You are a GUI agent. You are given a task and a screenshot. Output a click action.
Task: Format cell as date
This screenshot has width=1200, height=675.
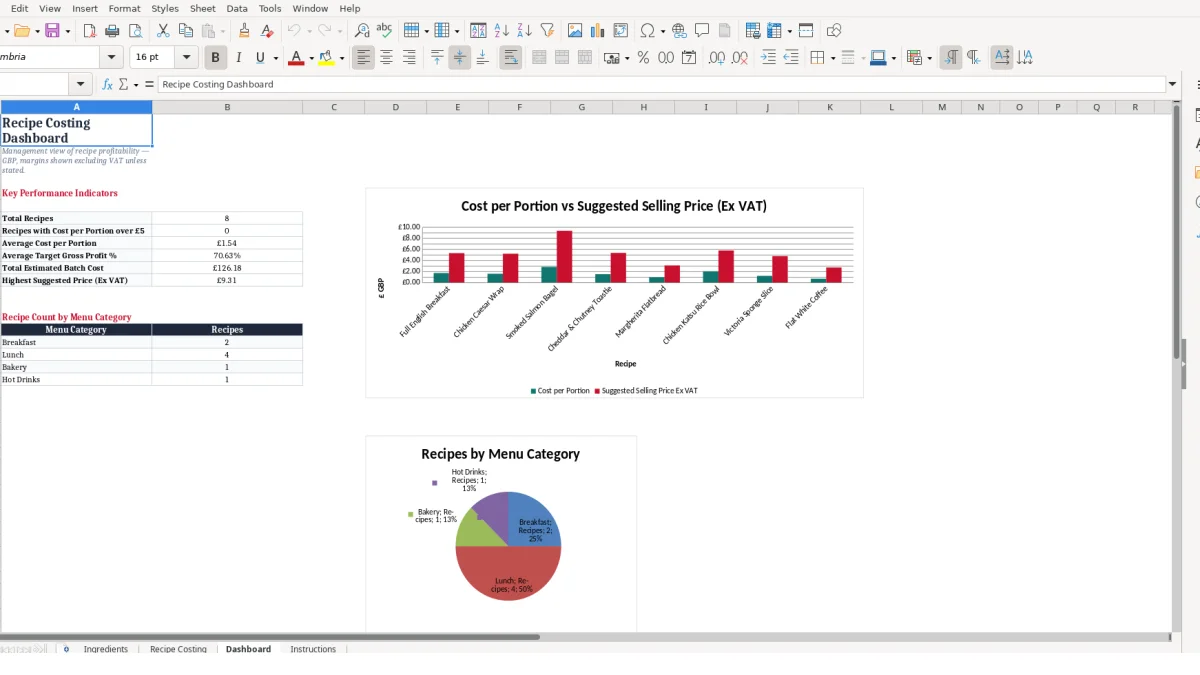pyautogui.click(x=689, y=58)
